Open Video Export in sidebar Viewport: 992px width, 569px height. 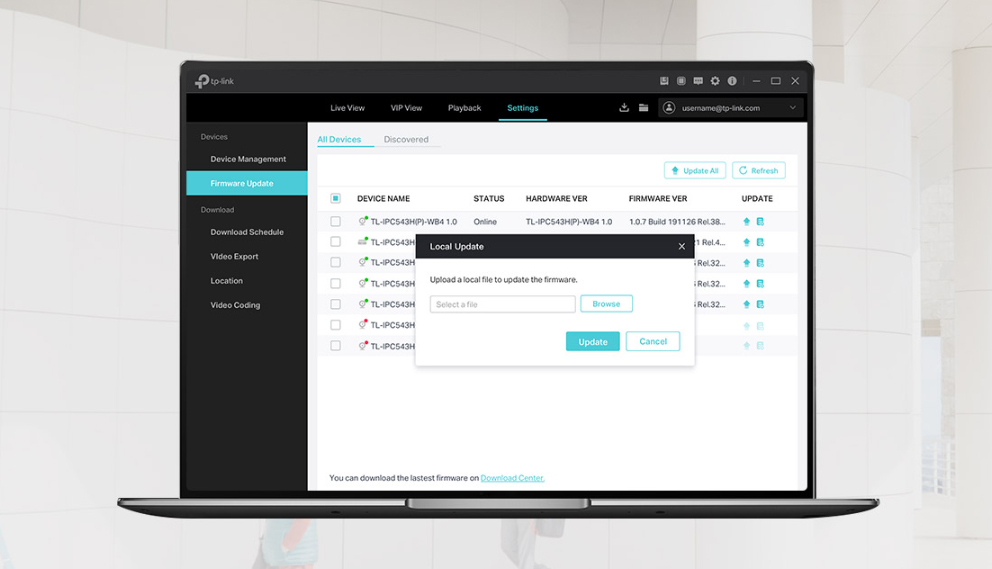234,256
